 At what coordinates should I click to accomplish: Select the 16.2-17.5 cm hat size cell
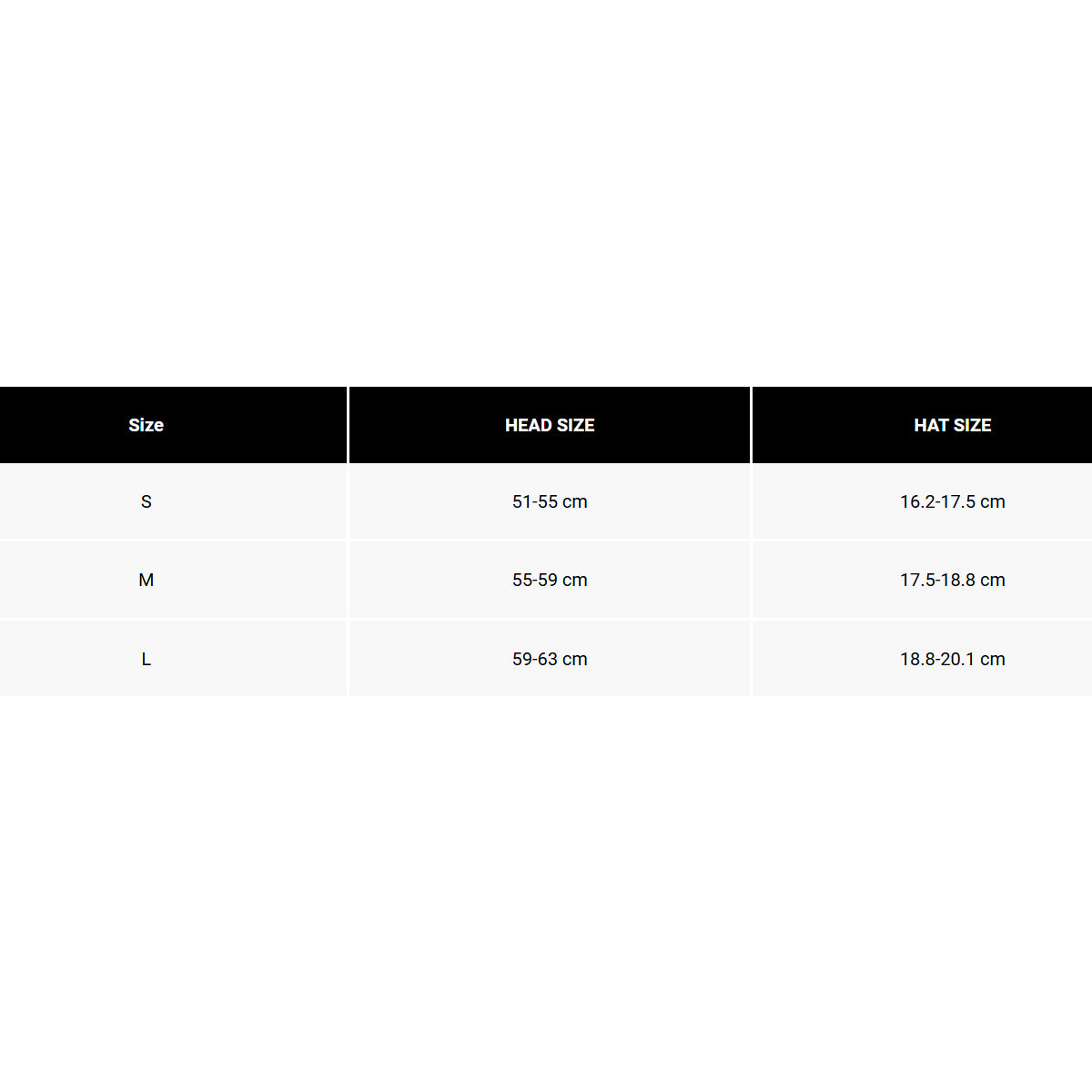point(952,501)
